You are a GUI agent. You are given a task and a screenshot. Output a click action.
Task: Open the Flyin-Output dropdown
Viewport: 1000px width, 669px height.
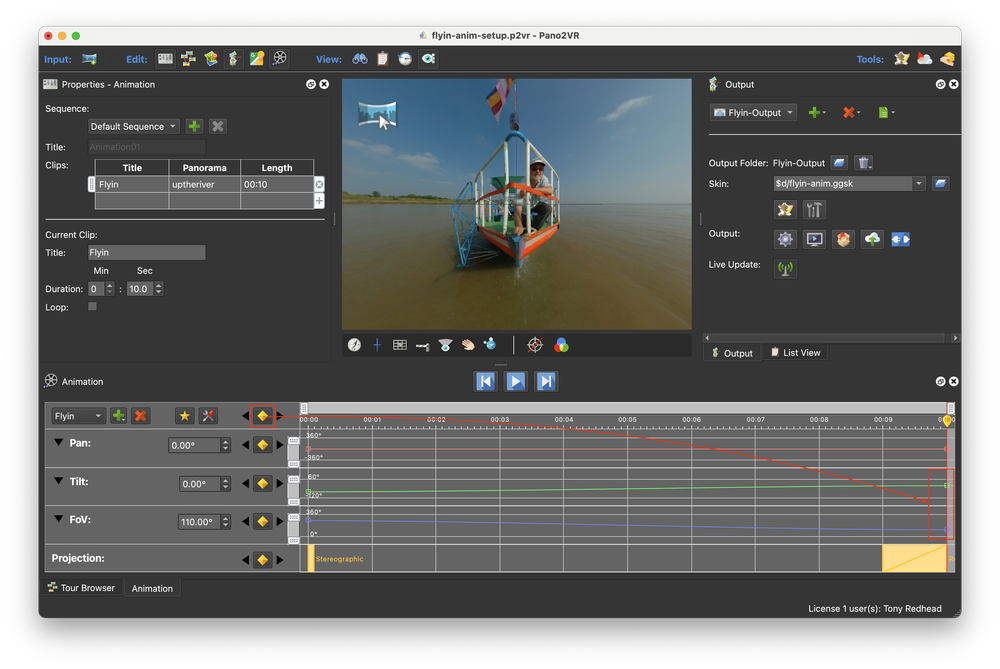(753, 113)
